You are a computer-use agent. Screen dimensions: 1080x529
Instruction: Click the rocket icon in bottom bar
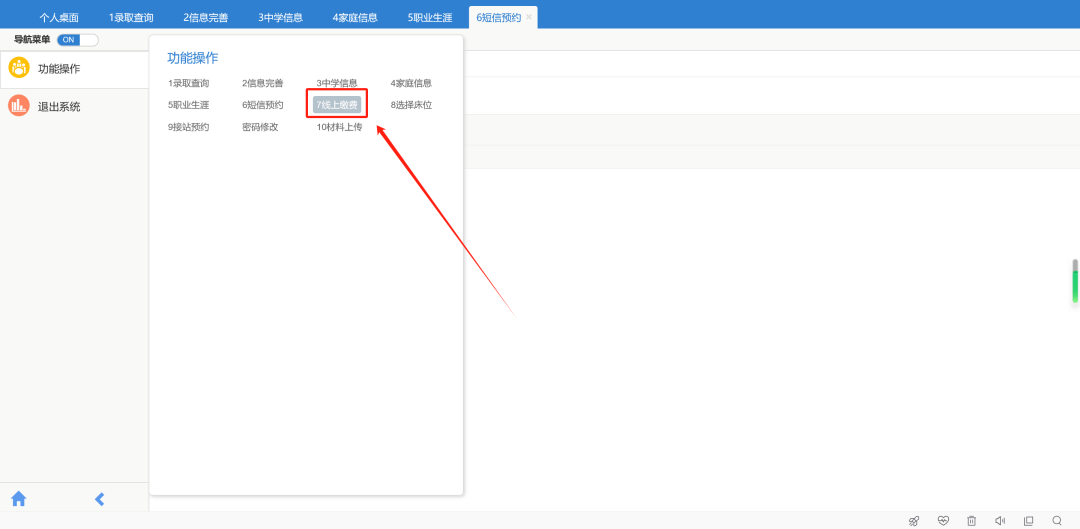tap(914, 521)
